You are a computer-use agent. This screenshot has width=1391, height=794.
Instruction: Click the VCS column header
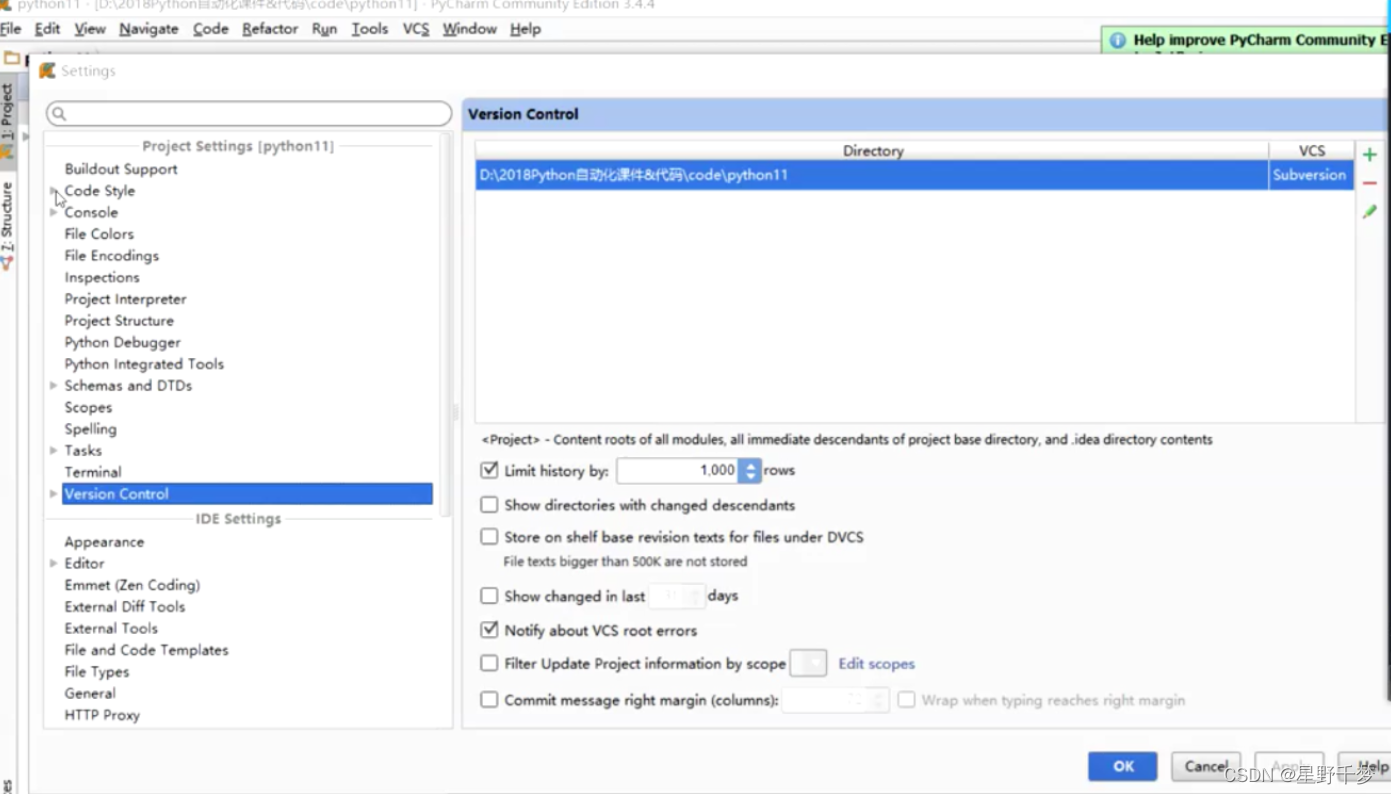tap(1312, 151)
